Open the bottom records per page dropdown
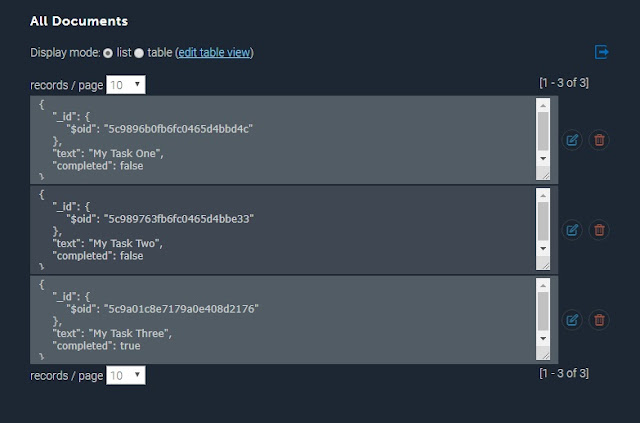This screenshot has width=640, height=423. (x=126, y=376)
